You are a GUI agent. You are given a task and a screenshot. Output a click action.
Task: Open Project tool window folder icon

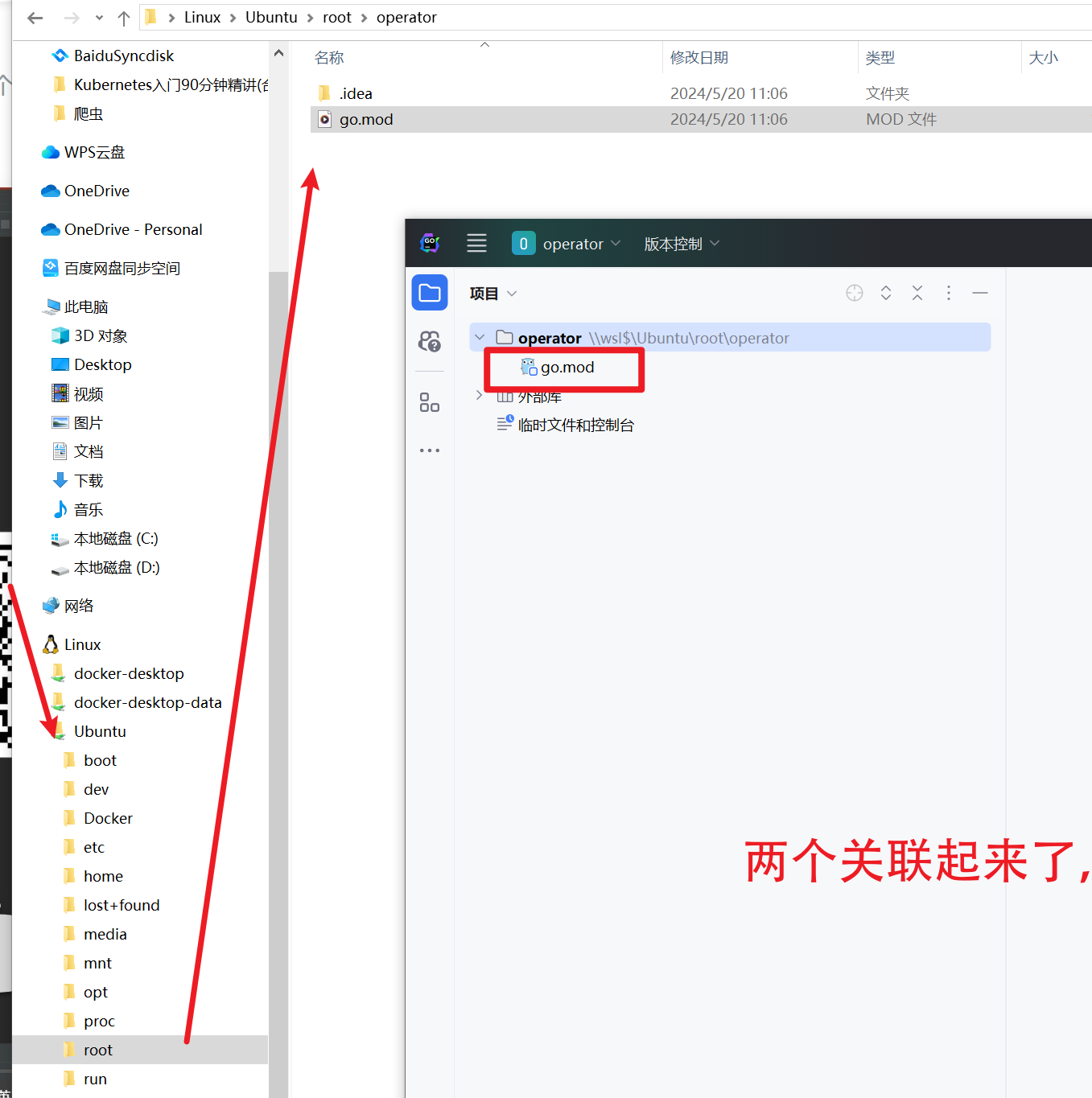(430, 293)
